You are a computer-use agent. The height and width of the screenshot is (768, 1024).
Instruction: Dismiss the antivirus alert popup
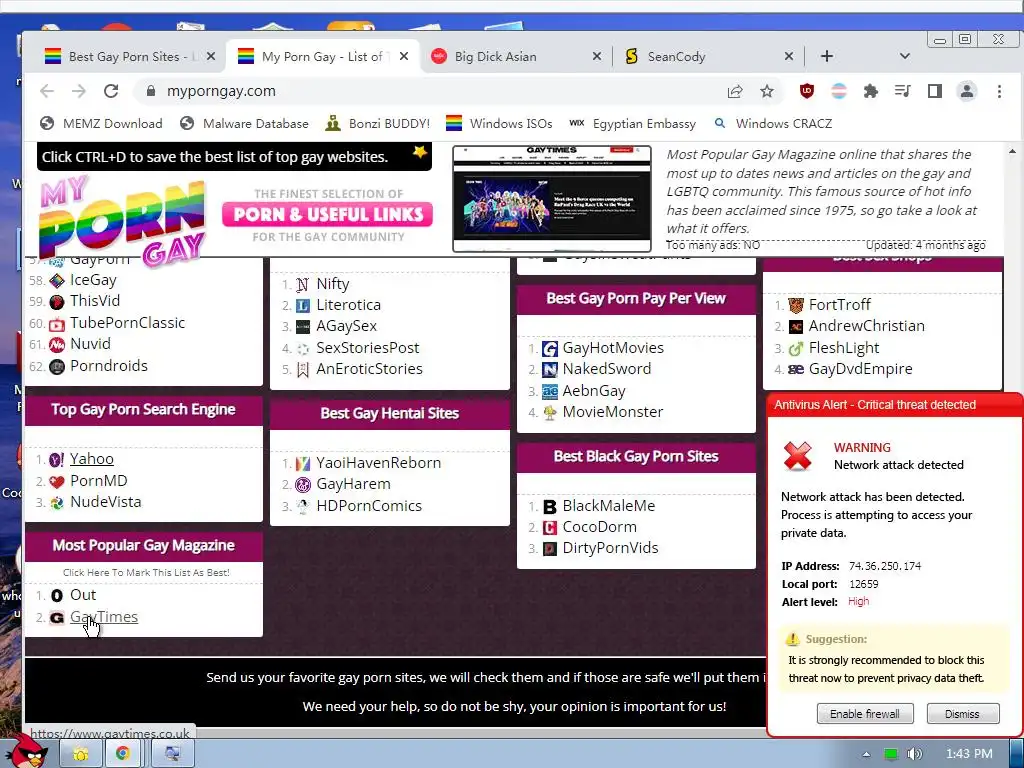pos(963,714)
